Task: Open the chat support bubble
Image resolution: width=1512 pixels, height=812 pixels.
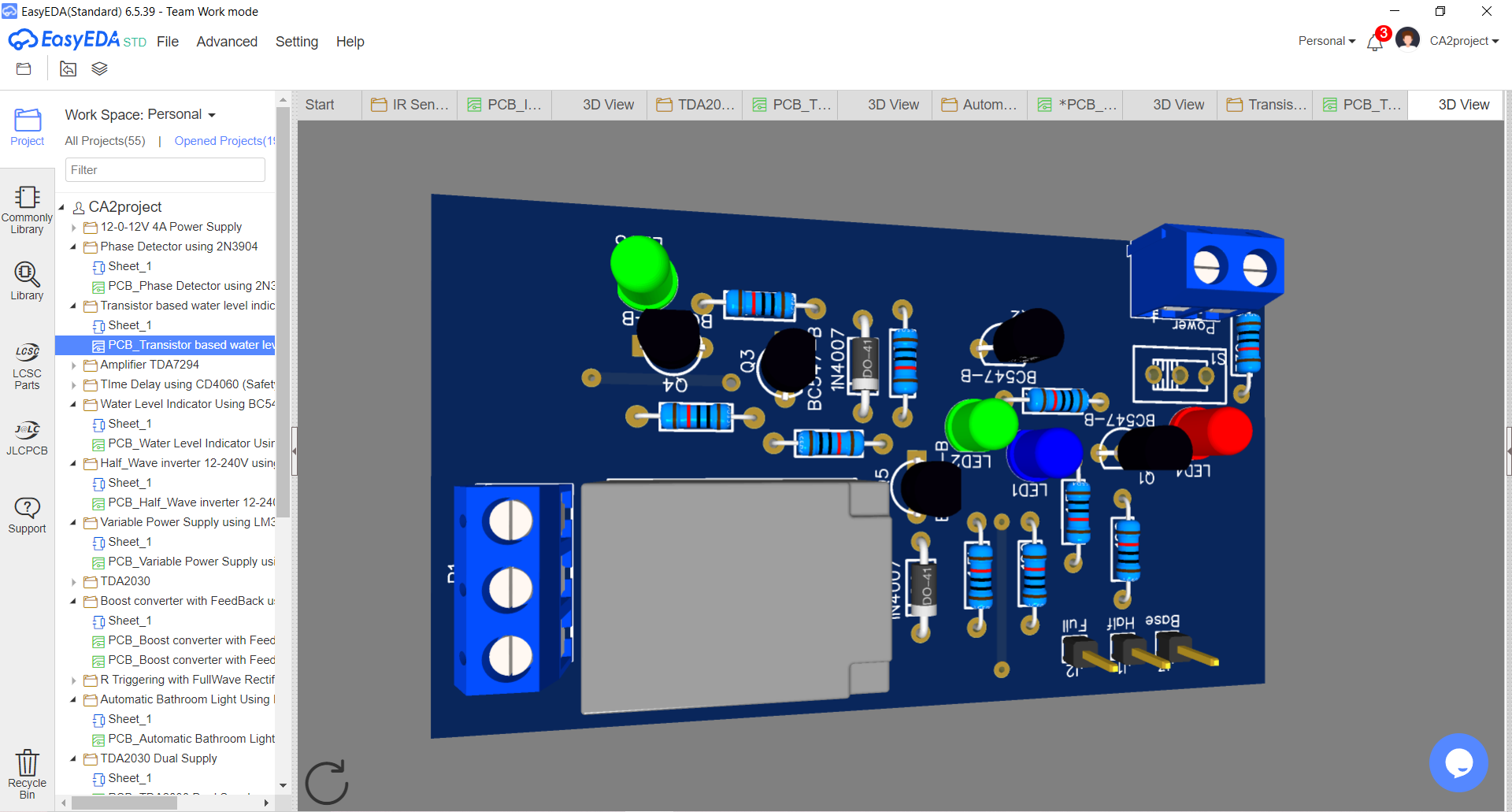Action: tap(1458, 762)
